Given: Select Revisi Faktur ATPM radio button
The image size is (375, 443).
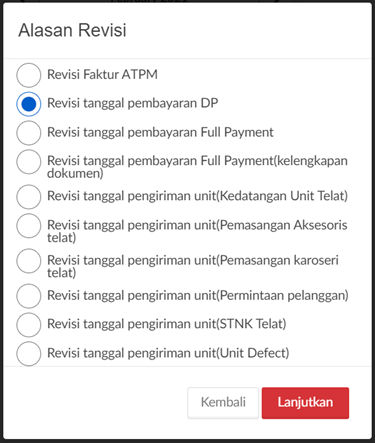Looking at the screenshot, I should [29, 75].
